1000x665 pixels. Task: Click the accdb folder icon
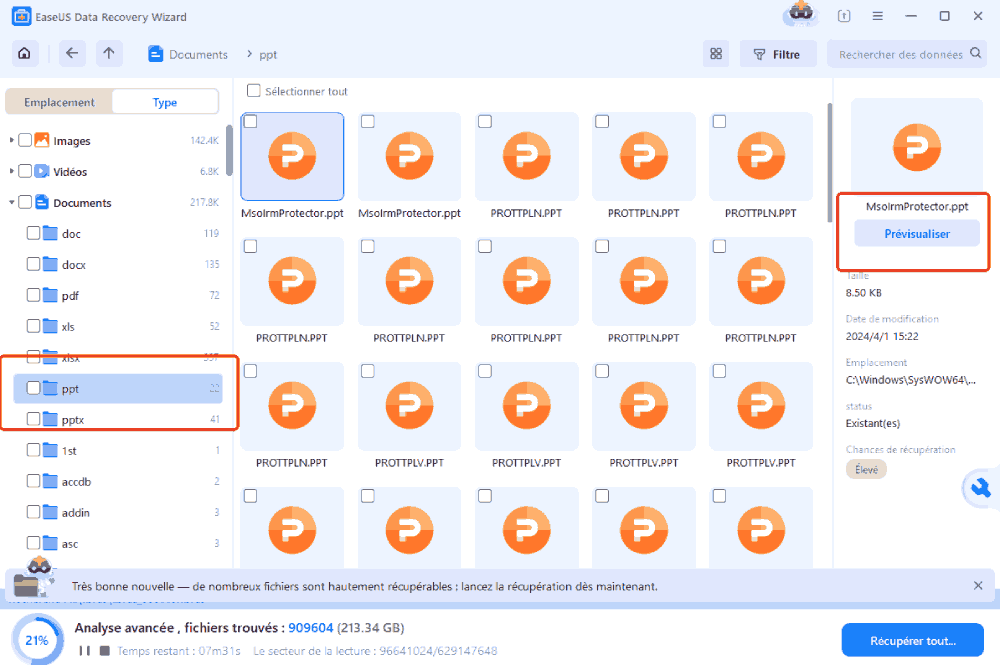(50, 481)
